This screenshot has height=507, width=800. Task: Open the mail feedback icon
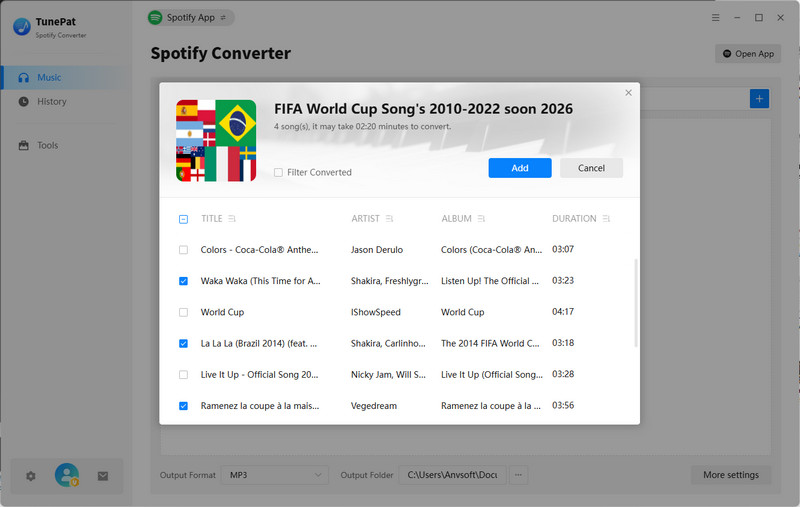[x=103, y=476]
